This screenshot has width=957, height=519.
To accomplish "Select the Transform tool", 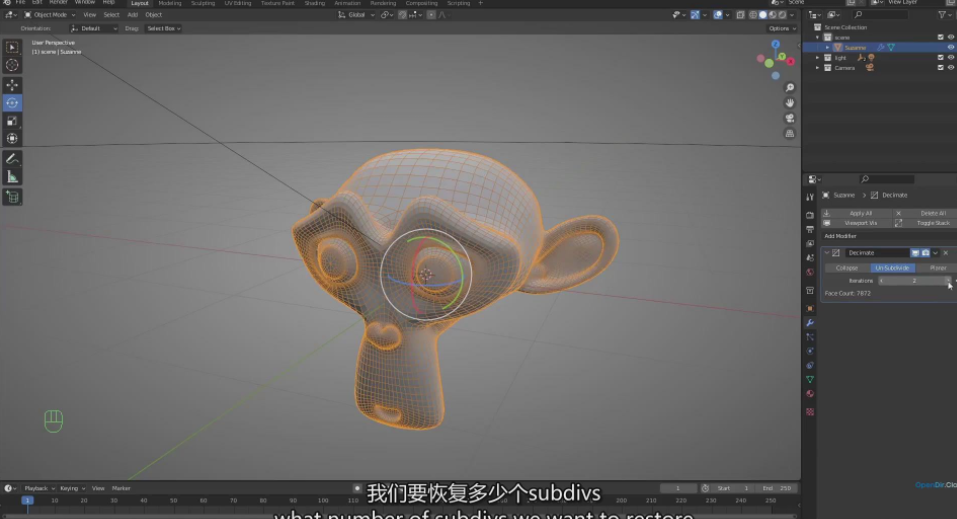I will coord(12,138).
